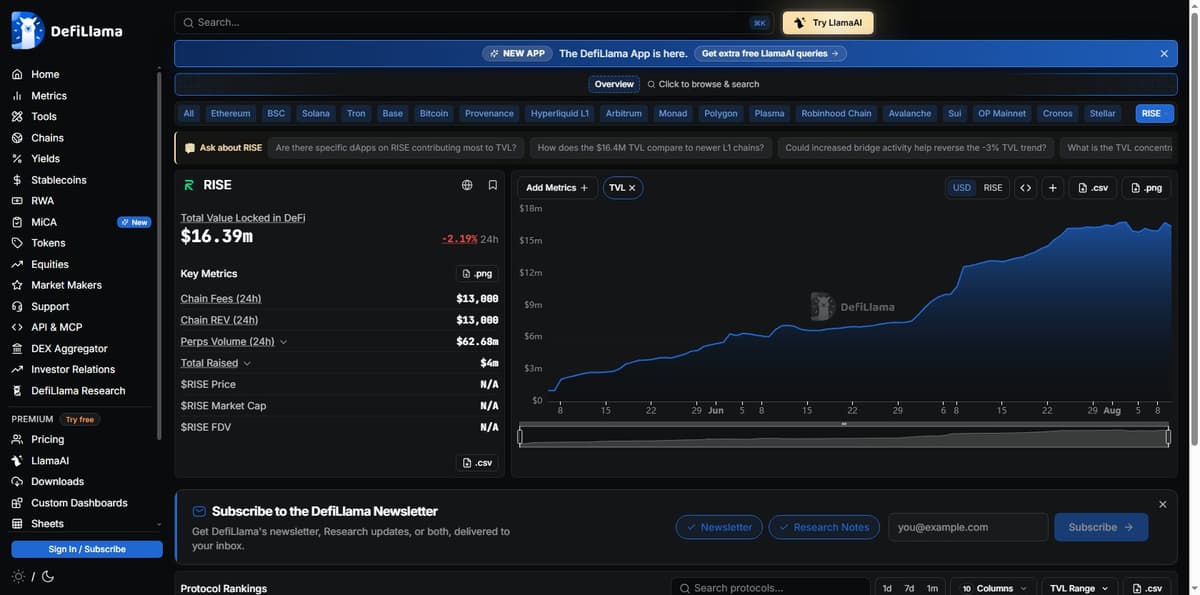
Task: Toggle the Newsletter subscription option
Action: 719,527
